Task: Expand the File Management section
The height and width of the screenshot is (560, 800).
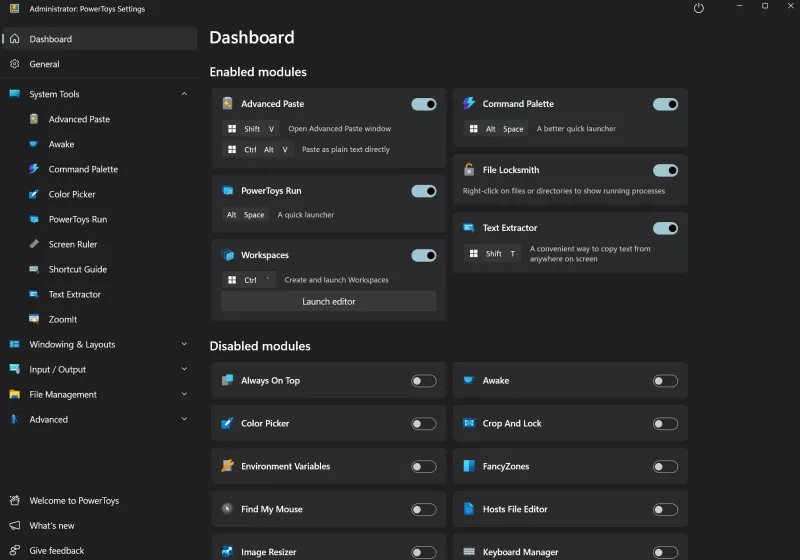Action: click(184, 394)
